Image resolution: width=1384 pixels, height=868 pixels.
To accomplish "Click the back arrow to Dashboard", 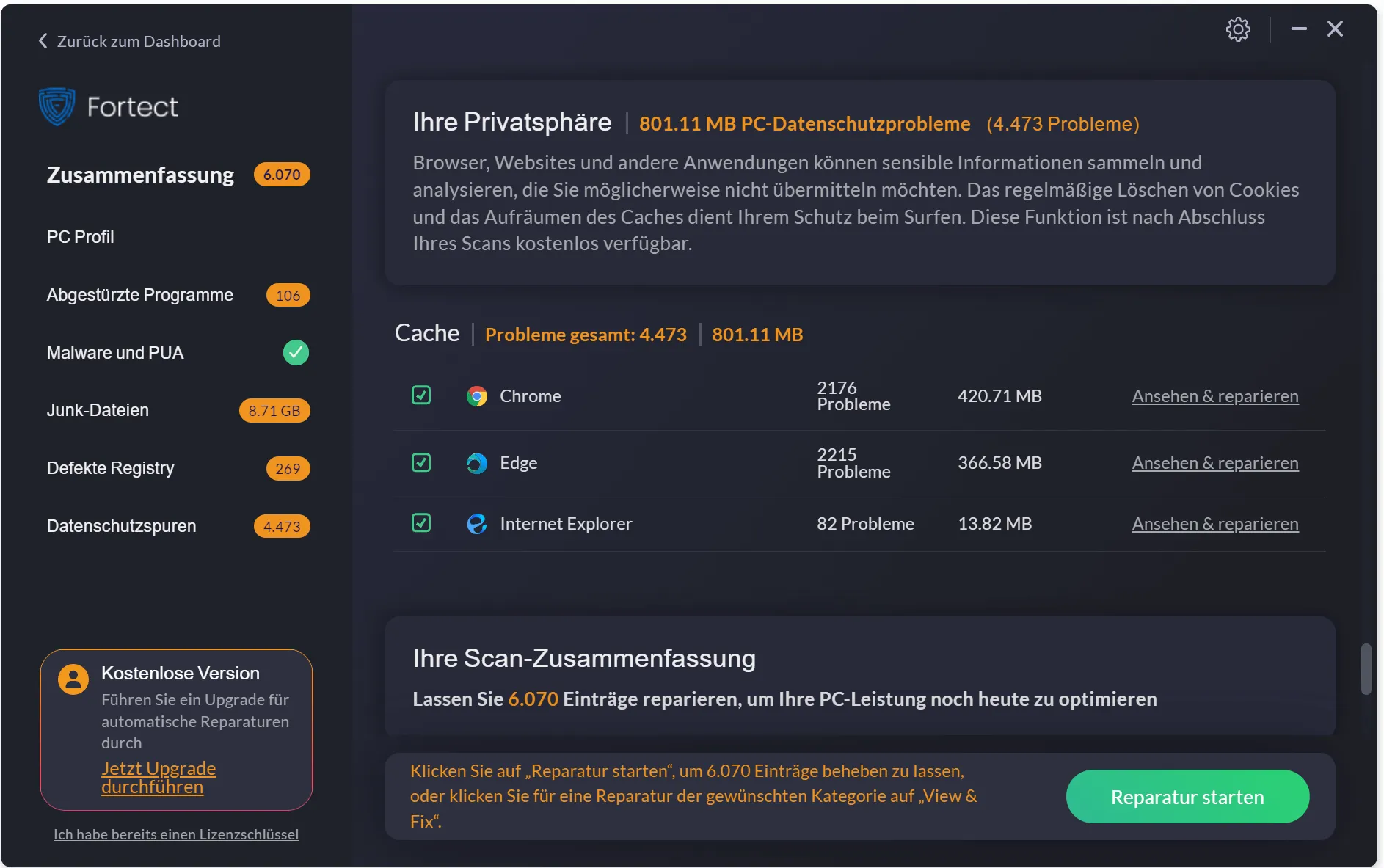I will (43, 41).
